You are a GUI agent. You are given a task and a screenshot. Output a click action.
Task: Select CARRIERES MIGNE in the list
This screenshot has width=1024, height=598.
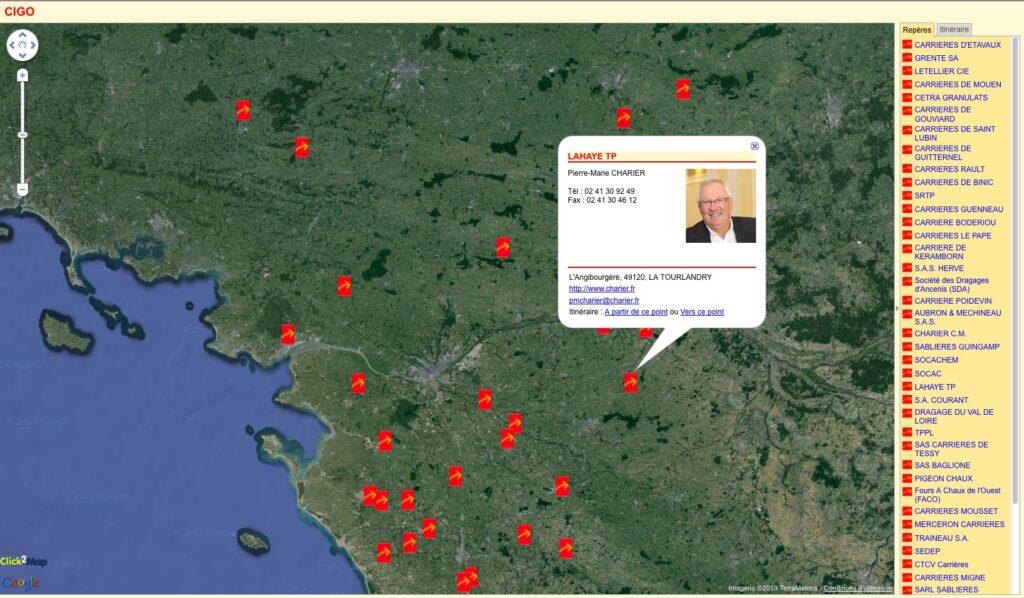(950, 578)
